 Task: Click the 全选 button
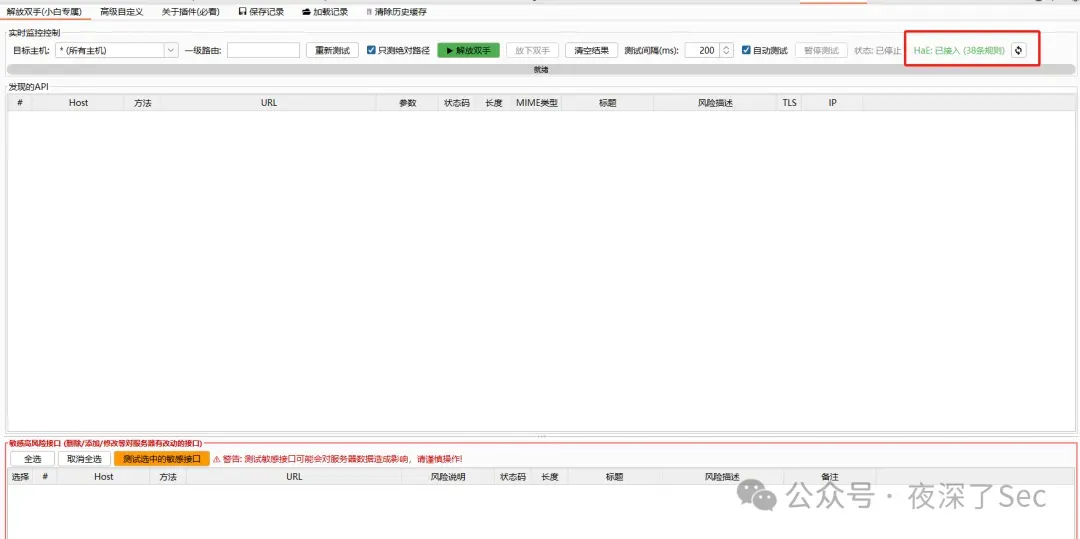[32, 458]
